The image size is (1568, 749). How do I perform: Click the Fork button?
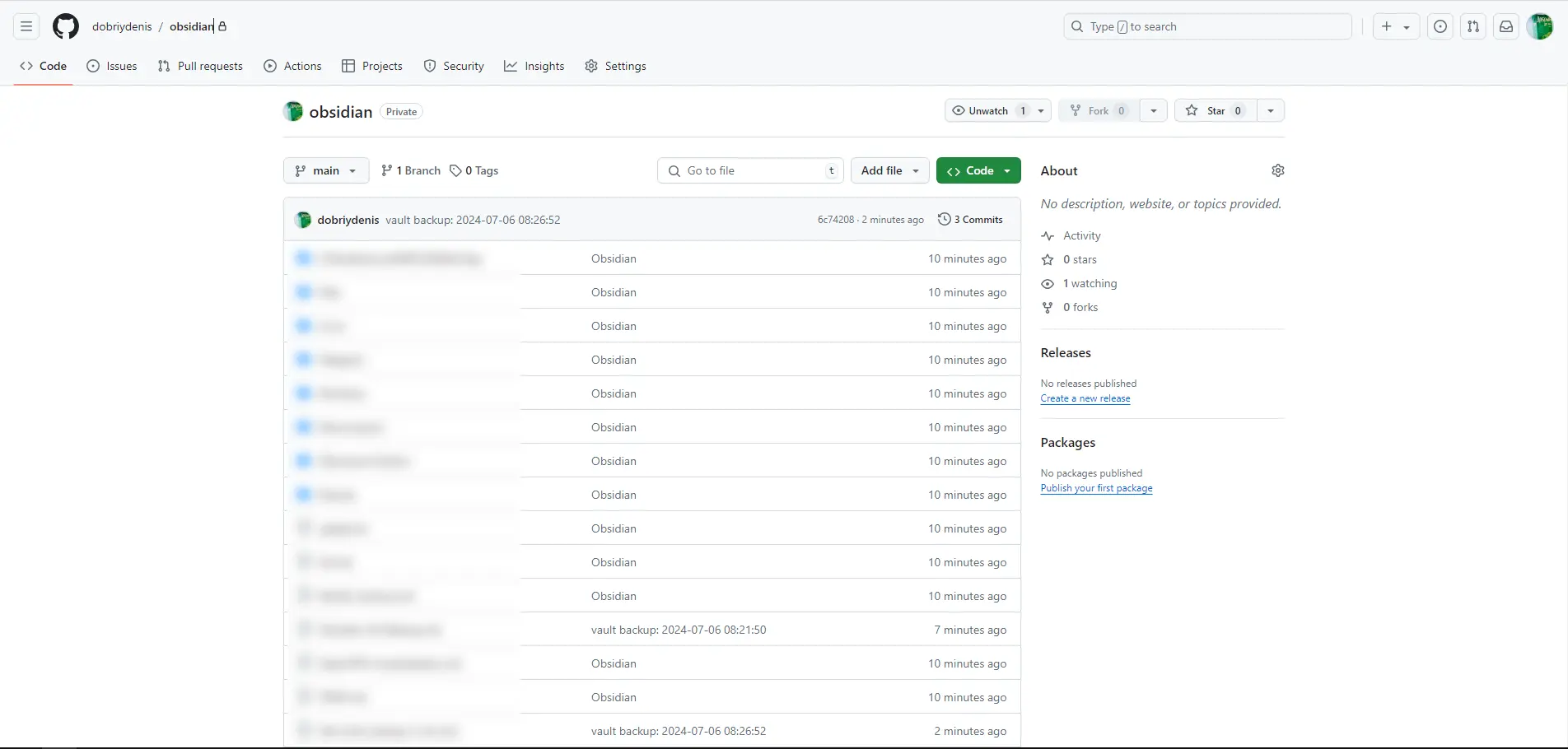[1099, 110]
